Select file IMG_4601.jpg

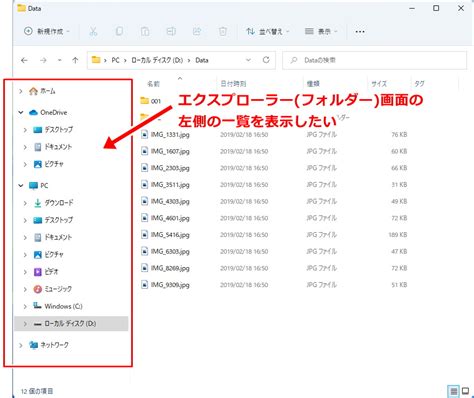pyautogui.click(x=170, y=218)
